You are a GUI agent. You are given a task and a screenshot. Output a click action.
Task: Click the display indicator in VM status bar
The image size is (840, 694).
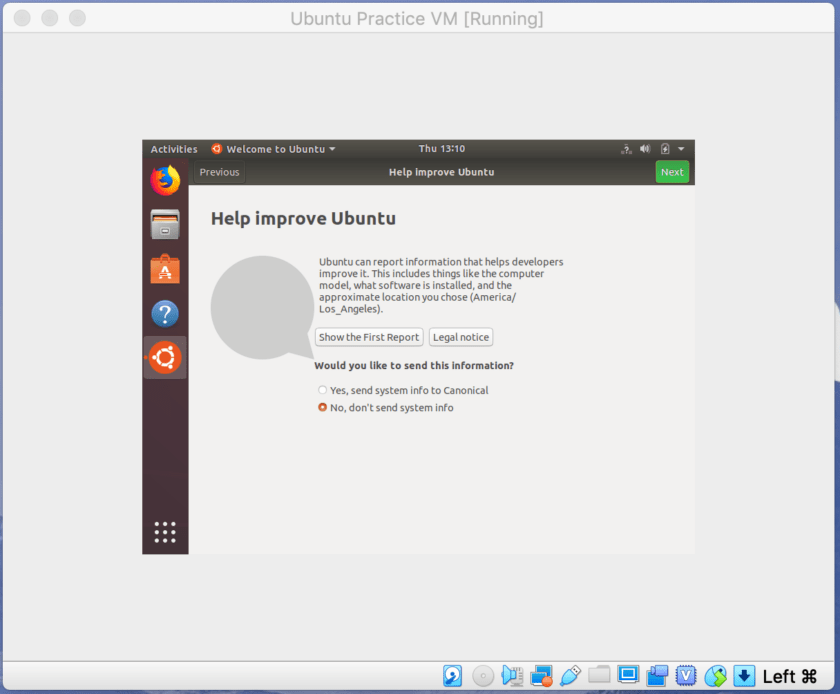coord(628,675)
